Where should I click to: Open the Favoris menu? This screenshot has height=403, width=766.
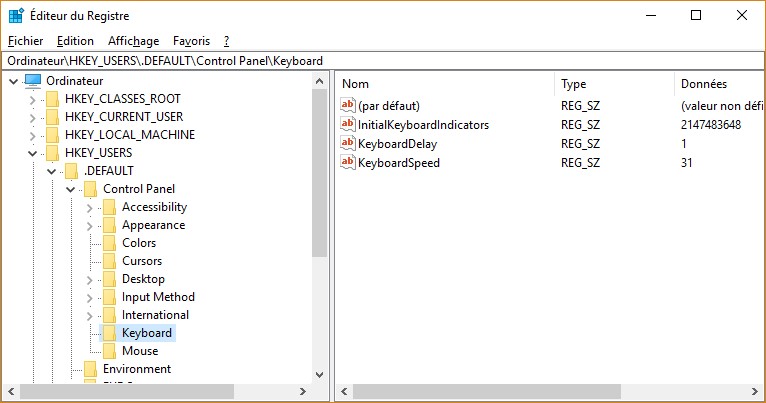[x=191, y=41]
